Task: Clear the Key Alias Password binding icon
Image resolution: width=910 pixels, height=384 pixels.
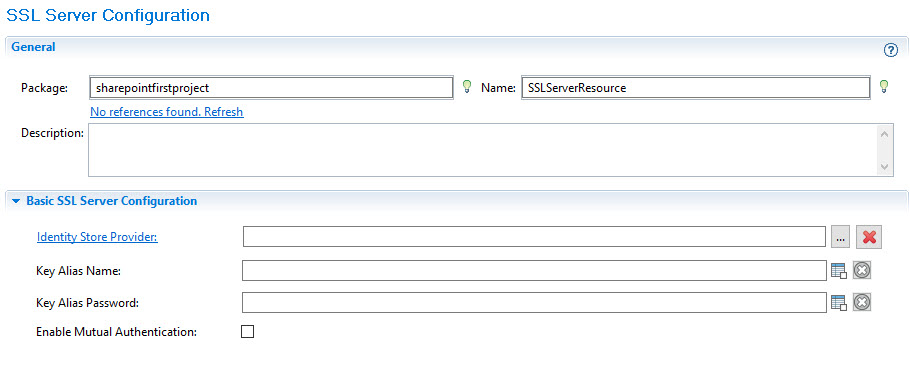Action: (x=862, y=302)
